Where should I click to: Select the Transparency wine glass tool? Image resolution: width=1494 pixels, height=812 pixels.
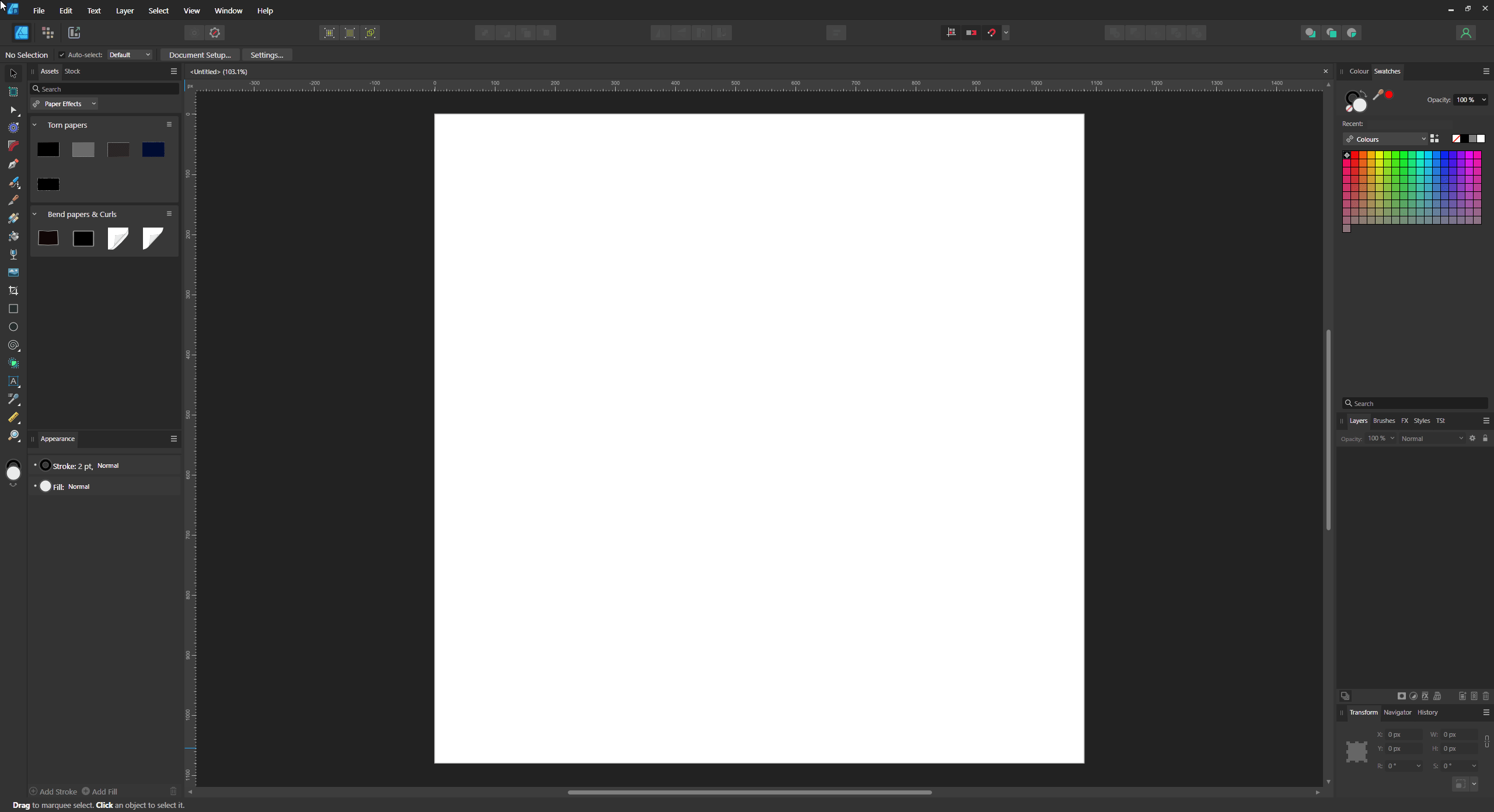click(x=13, y=254)
